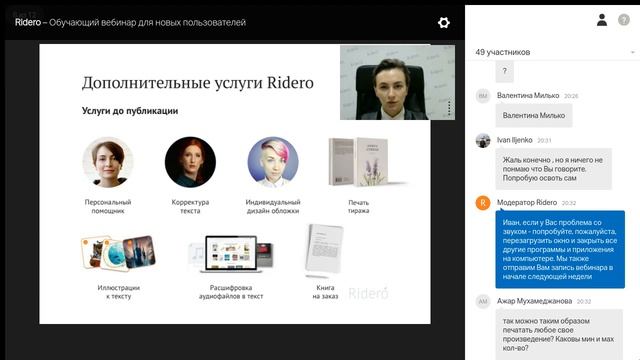Click the 'Иллюстрации к тексту' label

[118, 292]
